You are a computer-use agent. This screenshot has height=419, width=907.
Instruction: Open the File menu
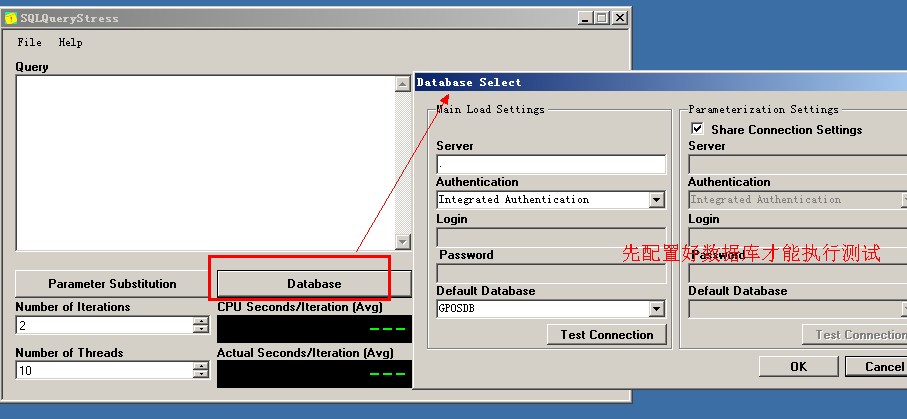30,42
